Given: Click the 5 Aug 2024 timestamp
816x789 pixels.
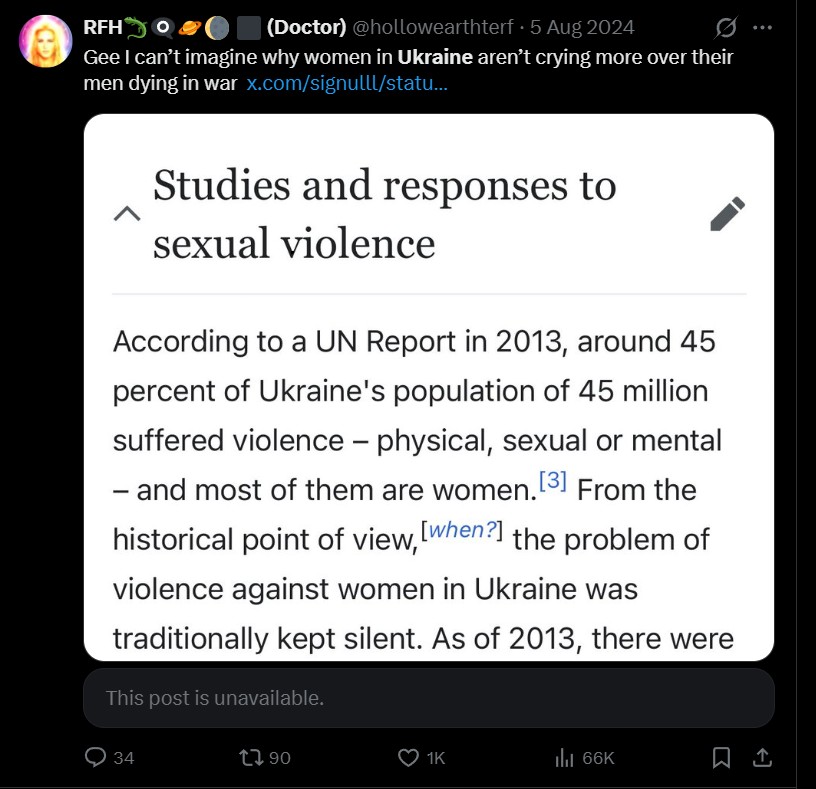Looking at the screenshot, I should click(582, 27).
